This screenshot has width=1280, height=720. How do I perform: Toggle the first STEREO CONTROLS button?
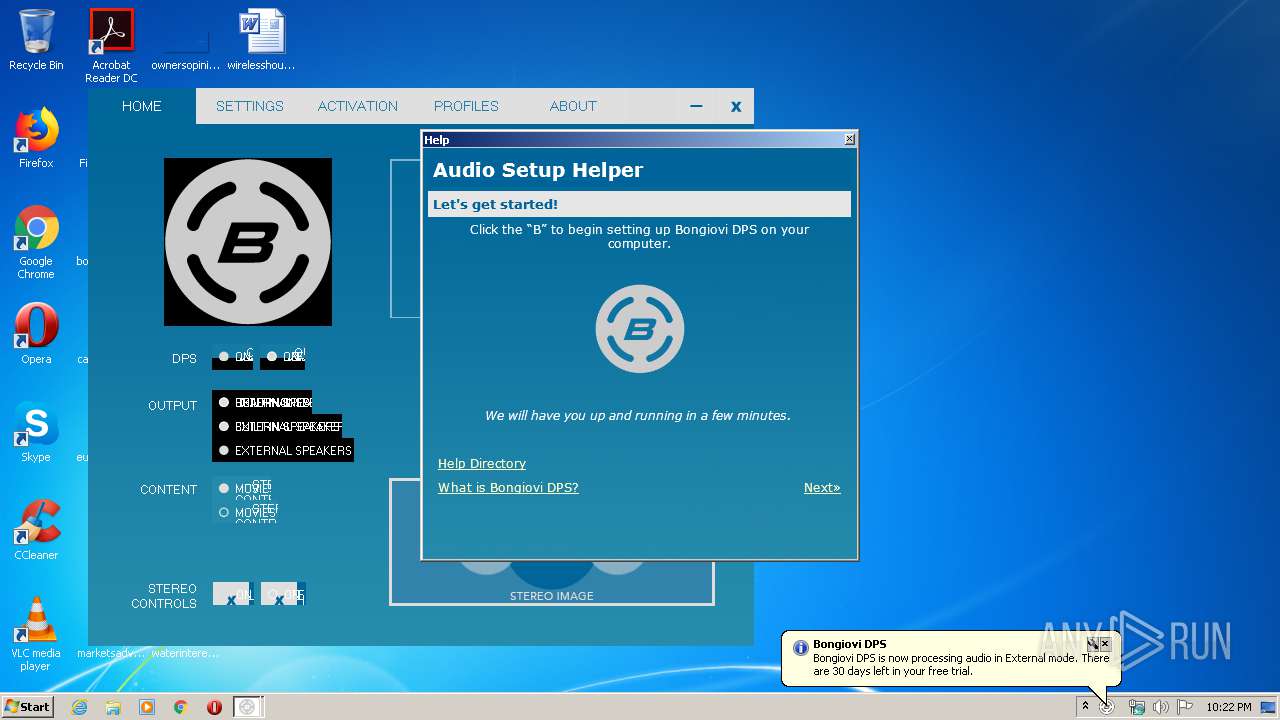point(232,594)
